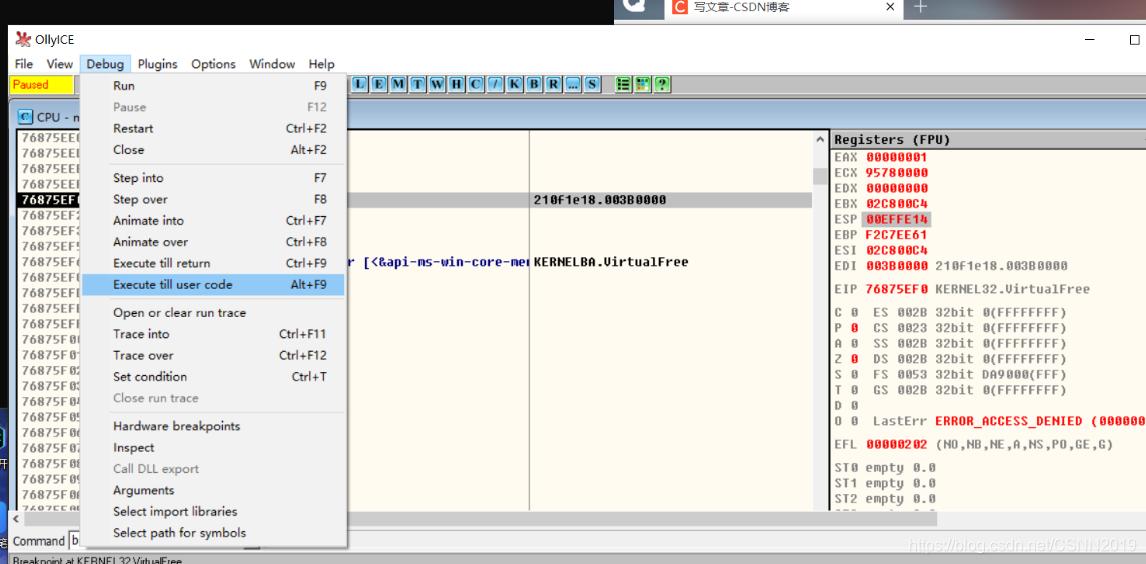Viewport: 1146px width, 564px height.
Task: Choose Restart from the Debug menu
Action: coord(213,129)
